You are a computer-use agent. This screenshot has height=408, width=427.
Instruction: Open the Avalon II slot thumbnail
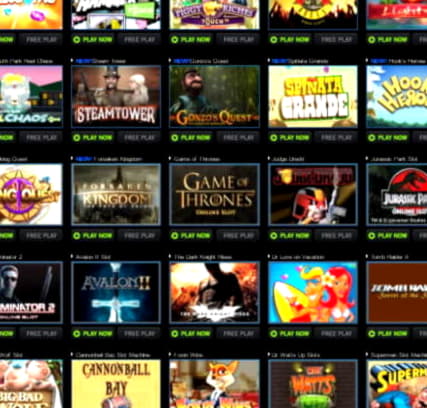(116, 292)
